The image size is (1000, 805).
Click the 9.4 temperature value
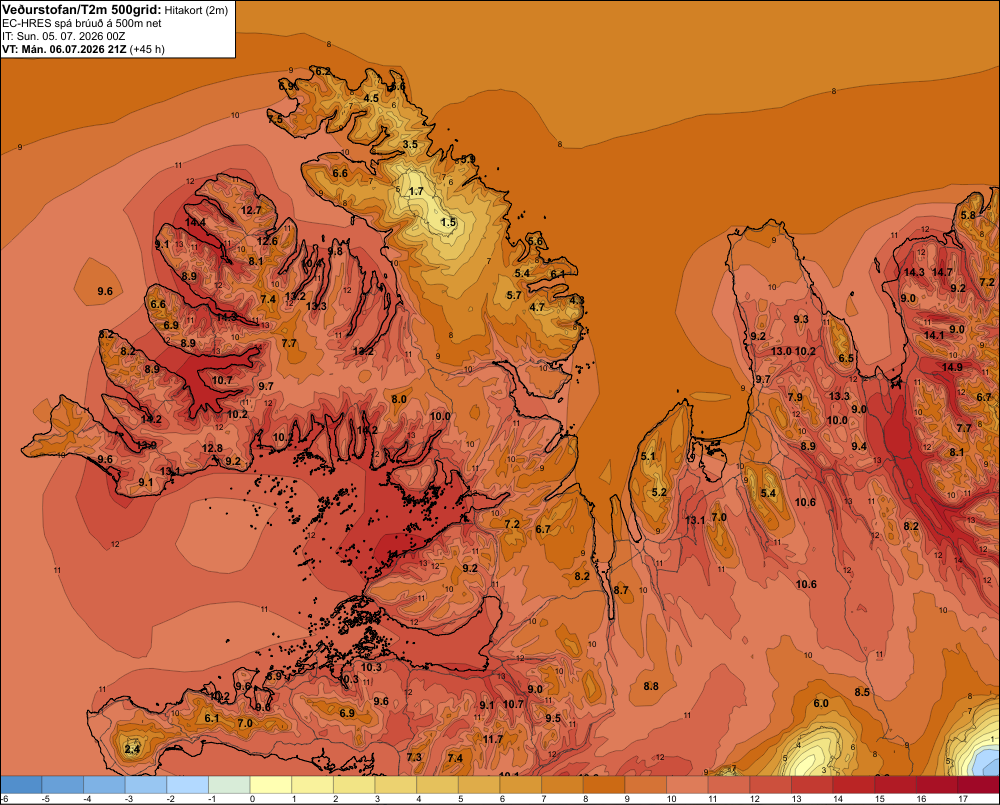(859, 447)
